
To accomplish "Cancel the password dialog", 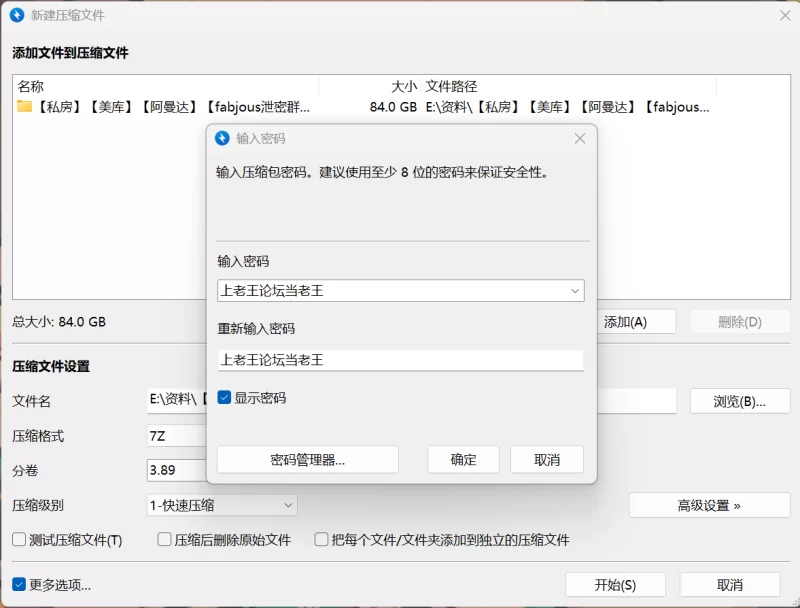I will point(547,460).
